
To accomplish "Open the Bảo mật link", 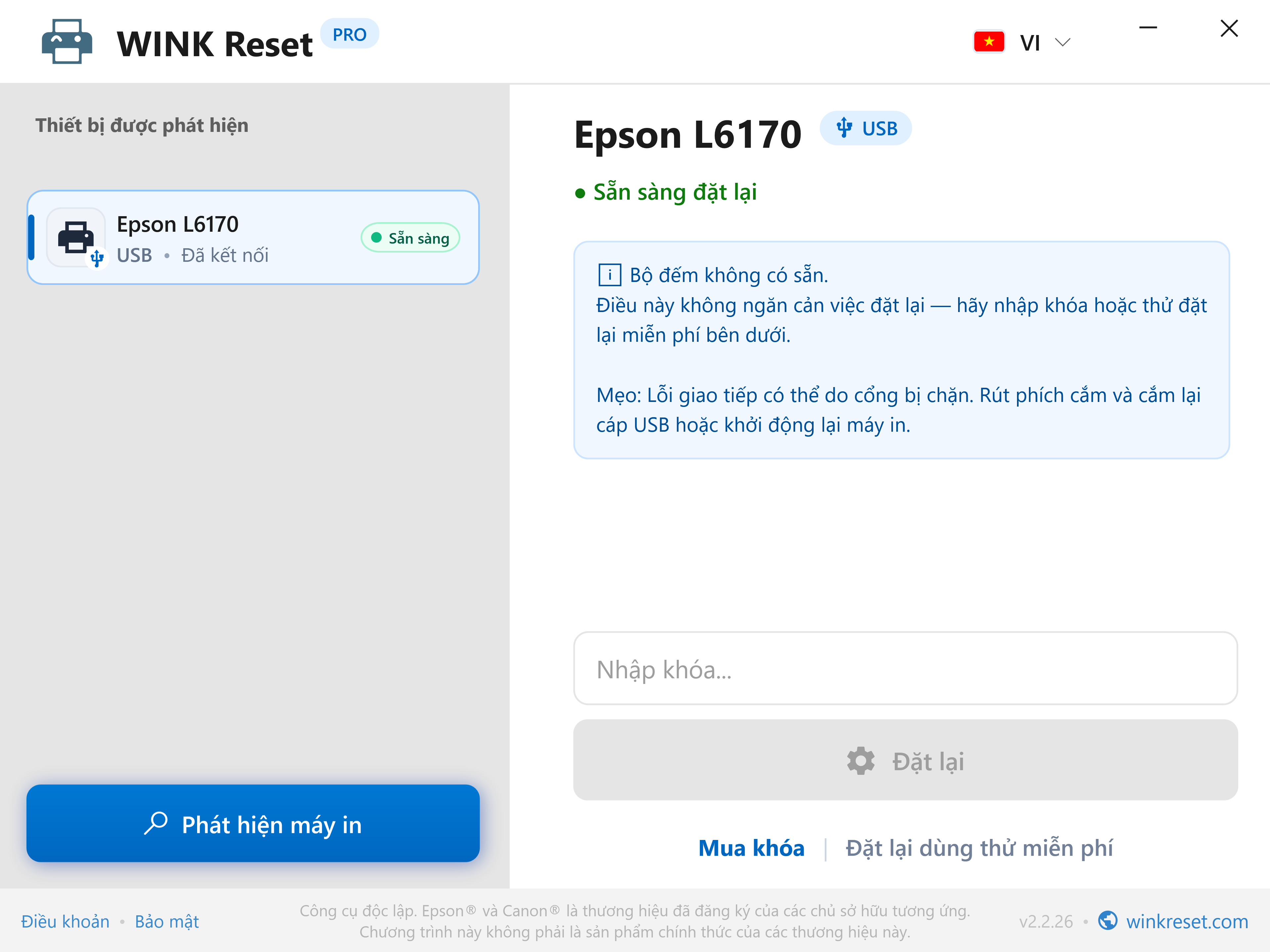I will tap(166, 921).
